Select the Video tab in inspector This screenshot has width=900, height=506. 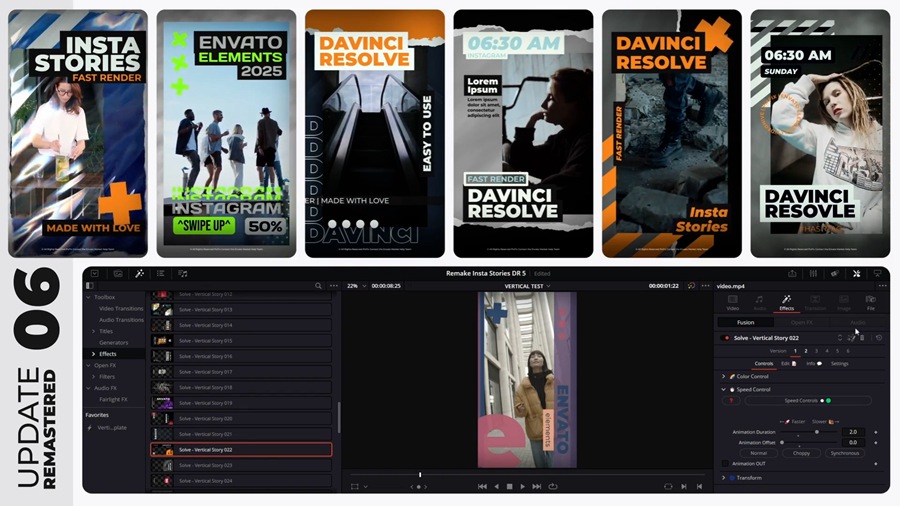click(732, 302)
